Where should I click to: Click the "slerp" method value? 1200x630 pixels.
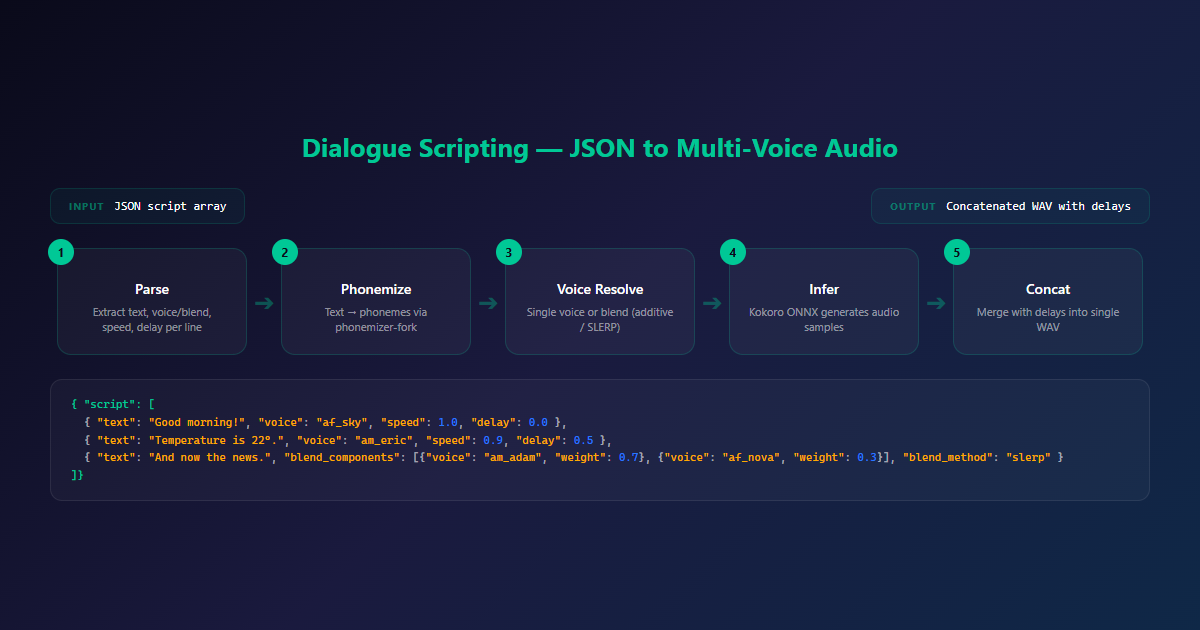pyautogui.click(x=1029, y=457)
